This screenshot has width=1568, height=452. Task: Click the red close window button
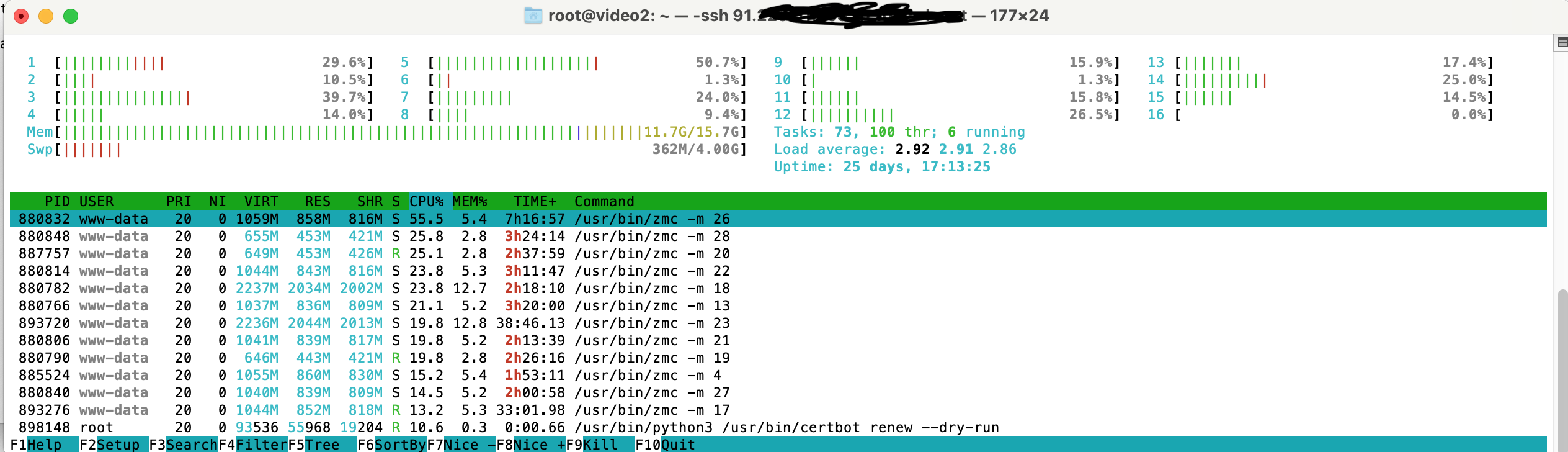(21, 16)
